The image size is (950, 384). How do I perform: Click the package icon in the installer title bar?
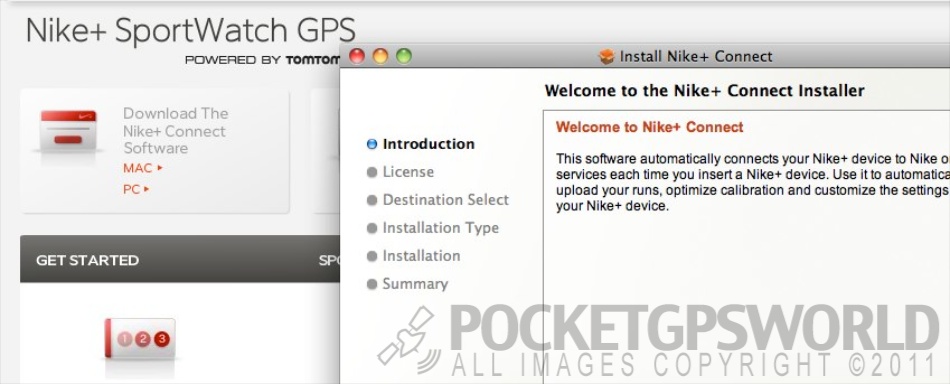click(x=606, y=57)
